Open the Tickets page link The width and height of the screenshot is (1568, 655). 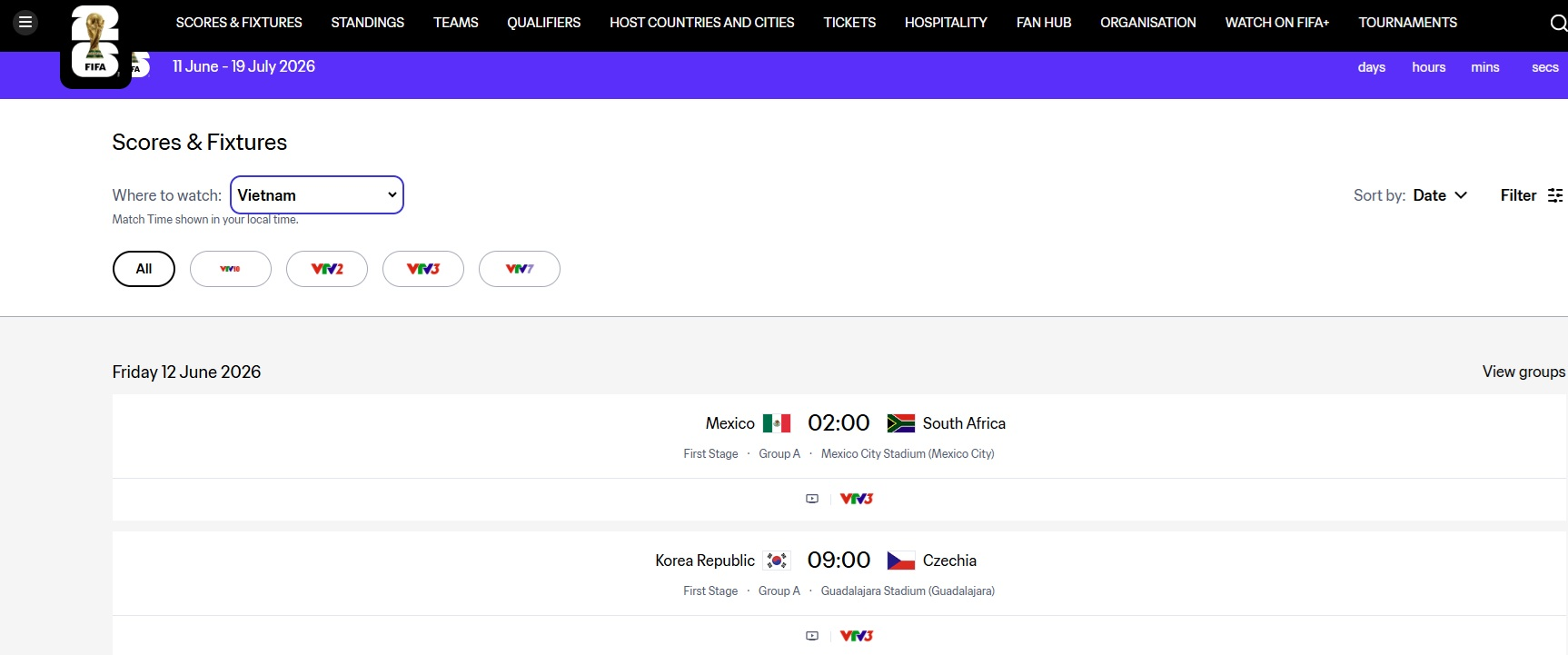coord(849,23)
